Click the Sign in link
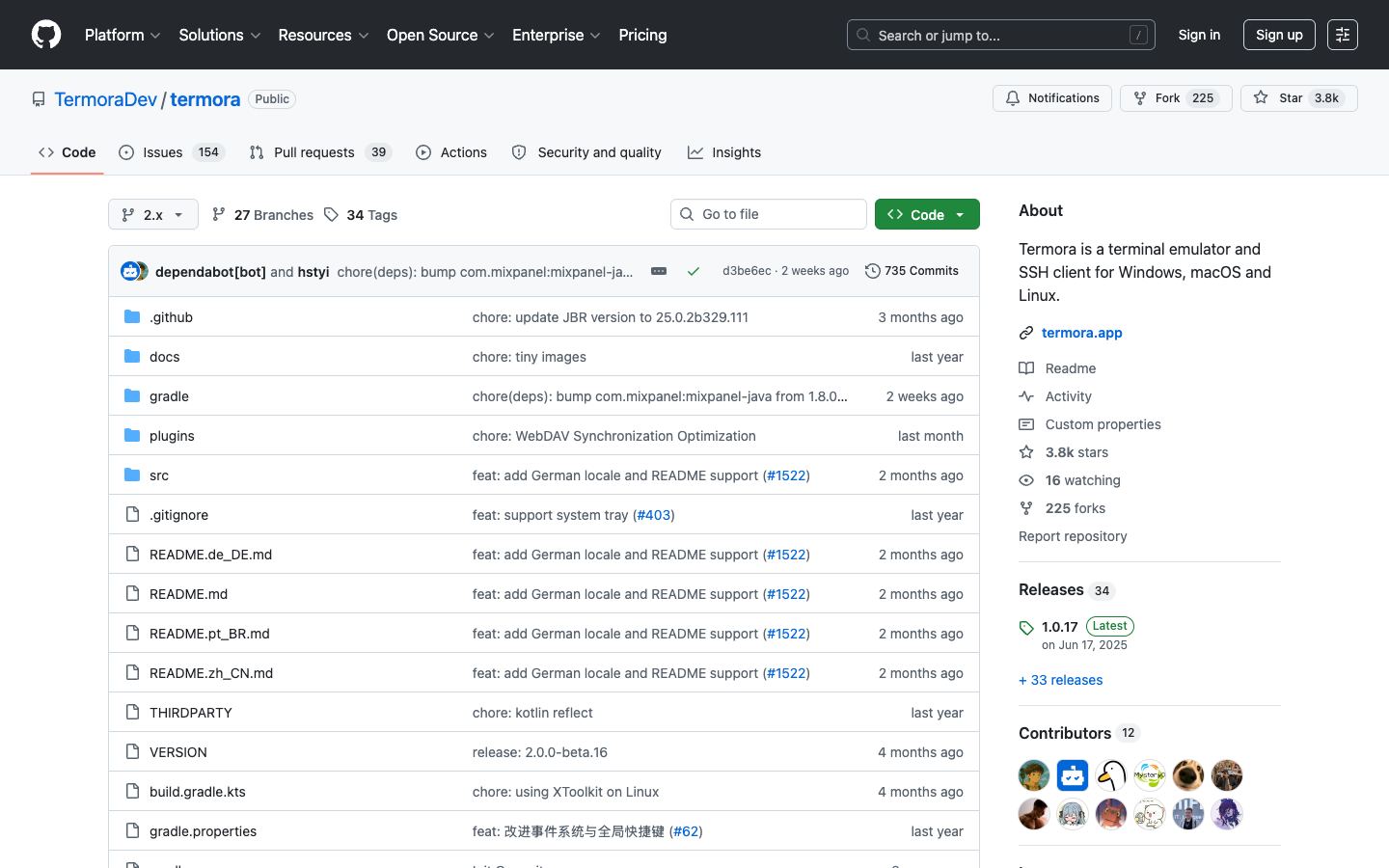This screenshot has width=1389, height=868. (x=1199, y=35)
